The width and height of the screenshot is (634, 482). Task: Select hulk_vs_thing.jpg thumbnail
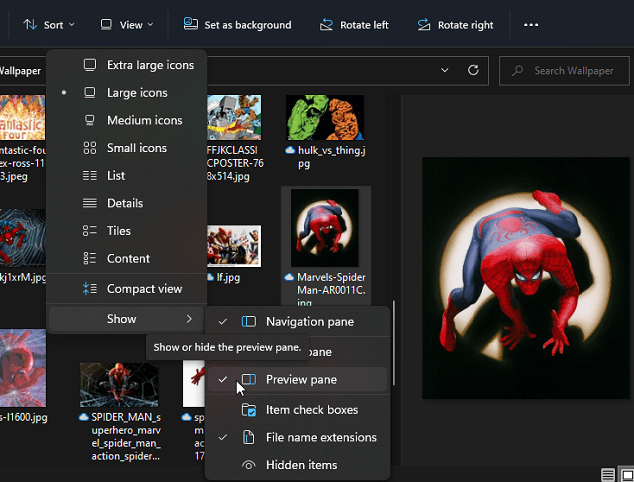(x=325, y=118)
